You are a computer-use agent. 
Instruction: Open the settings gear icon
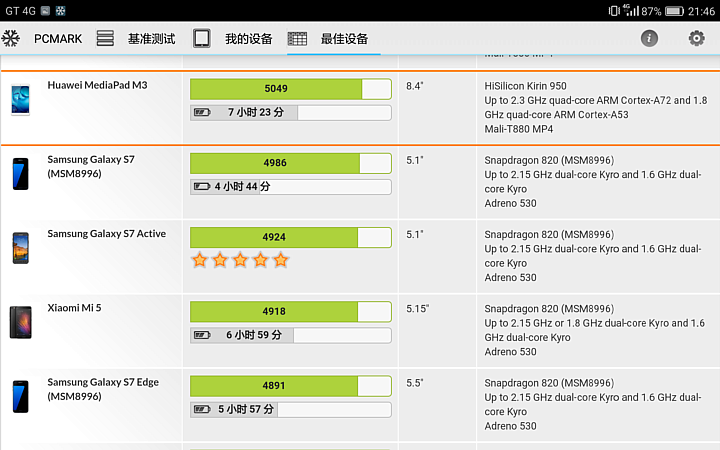(x=696, y=38)
